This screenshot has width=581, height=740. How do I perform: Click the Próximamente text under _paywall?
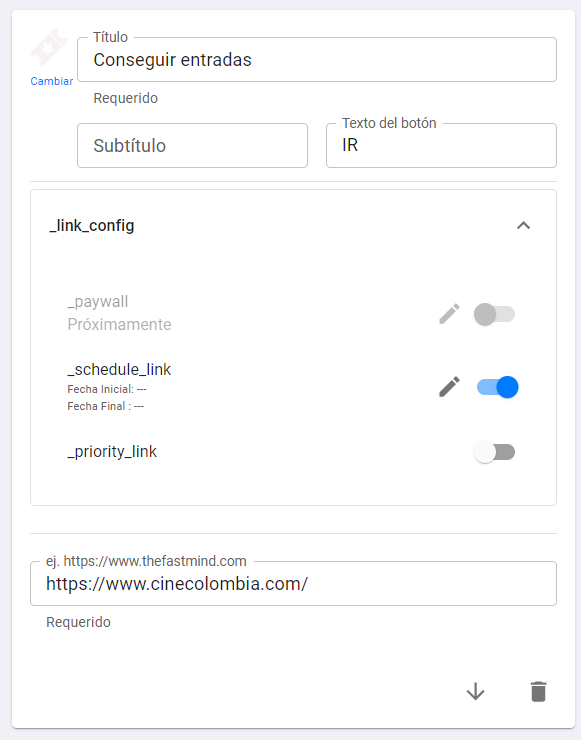click(119, 324)
